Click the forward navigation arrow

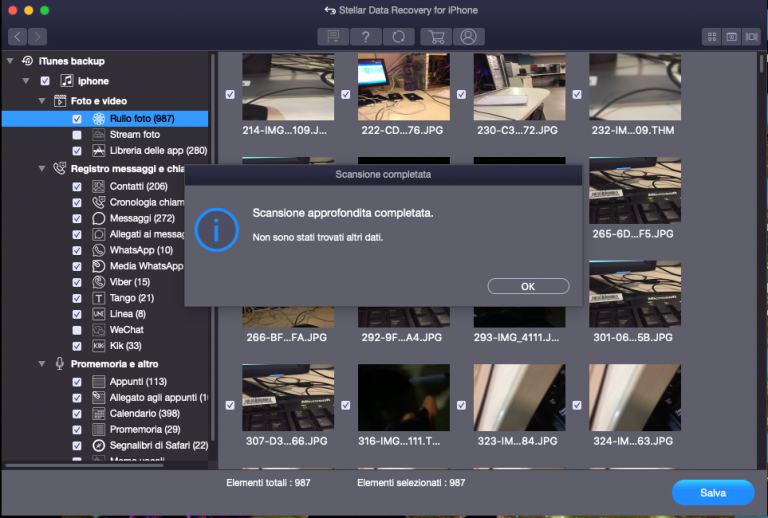tap(37, 37)
